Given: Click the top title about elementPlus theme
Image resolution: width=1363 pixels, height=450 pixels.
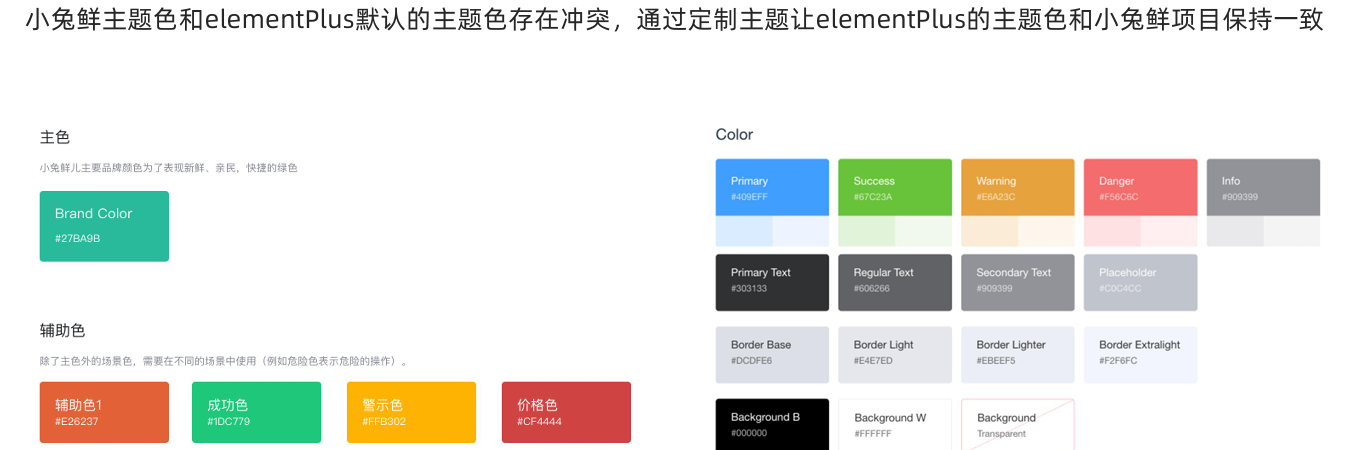Looking at the screenshot, I should click(675, 19).
